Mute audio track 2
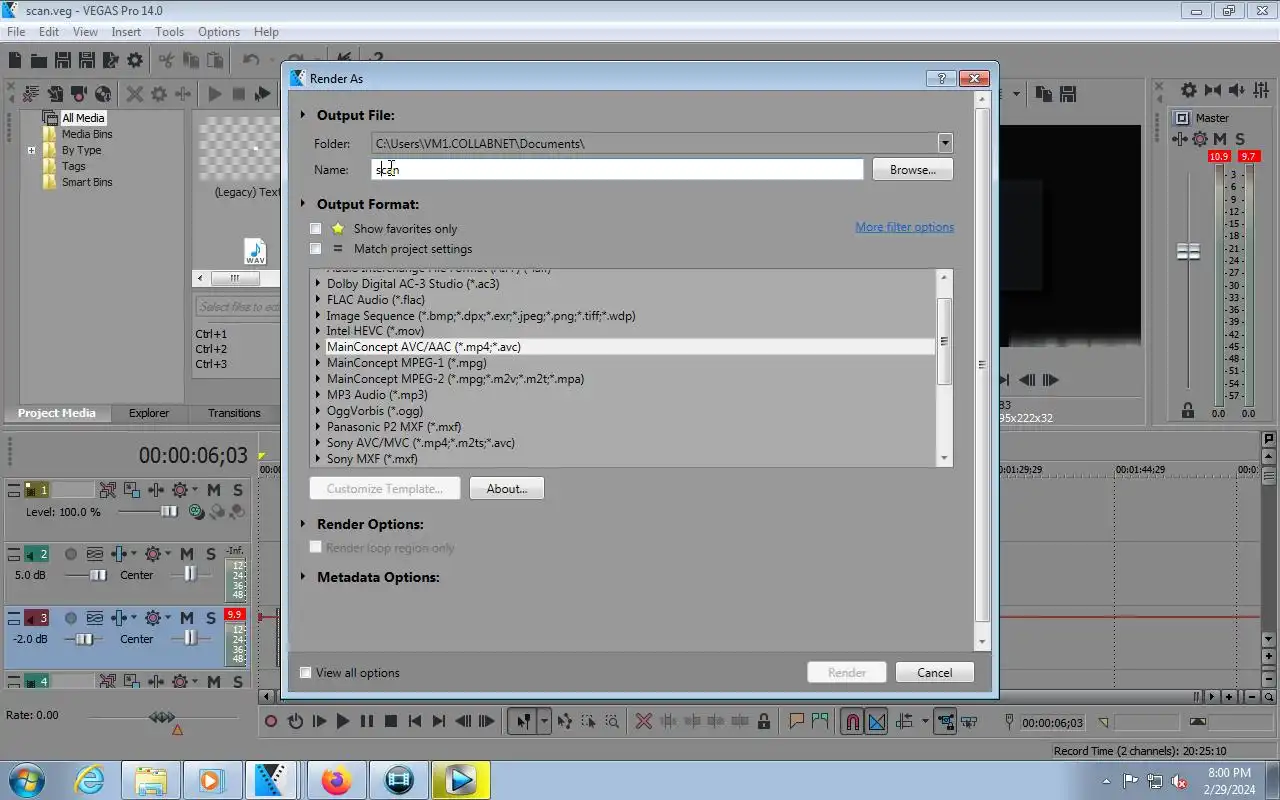 [188, 554]
